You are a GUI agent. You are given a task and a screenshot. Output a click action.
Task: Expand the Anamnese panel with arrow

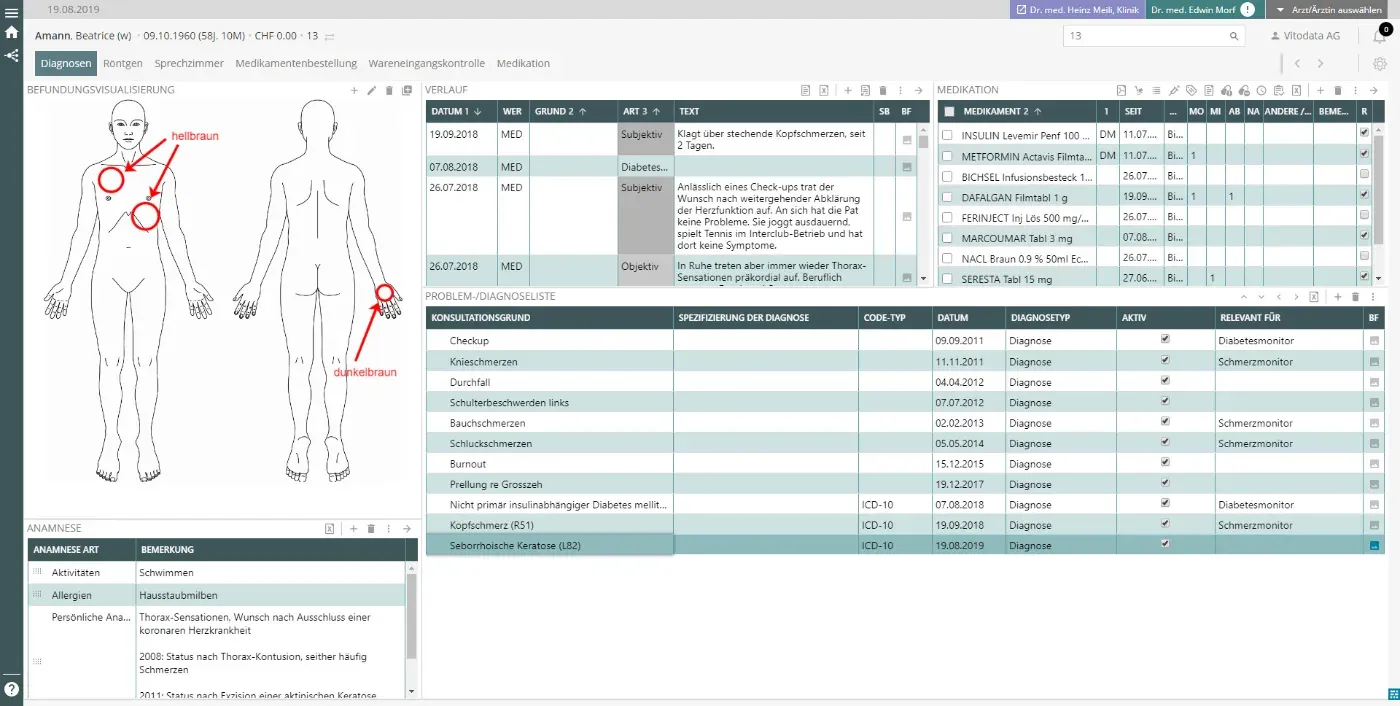407,528
